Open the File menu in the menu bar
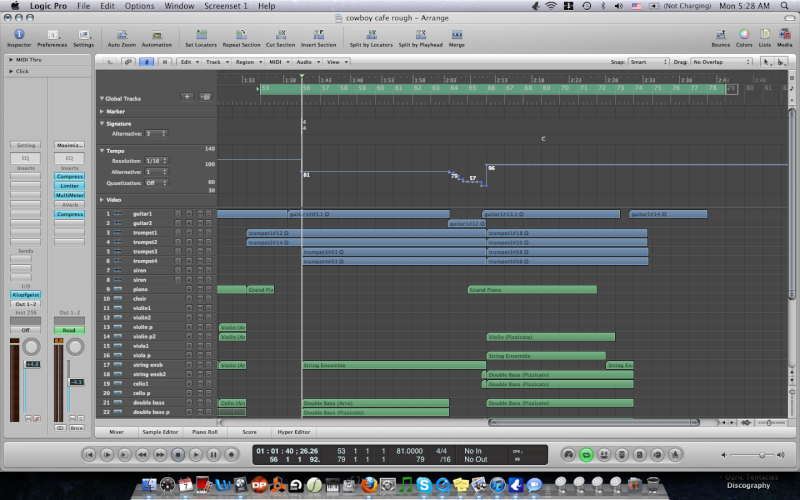This screenshot has width=800, height=500. click(x=84, y=6)
